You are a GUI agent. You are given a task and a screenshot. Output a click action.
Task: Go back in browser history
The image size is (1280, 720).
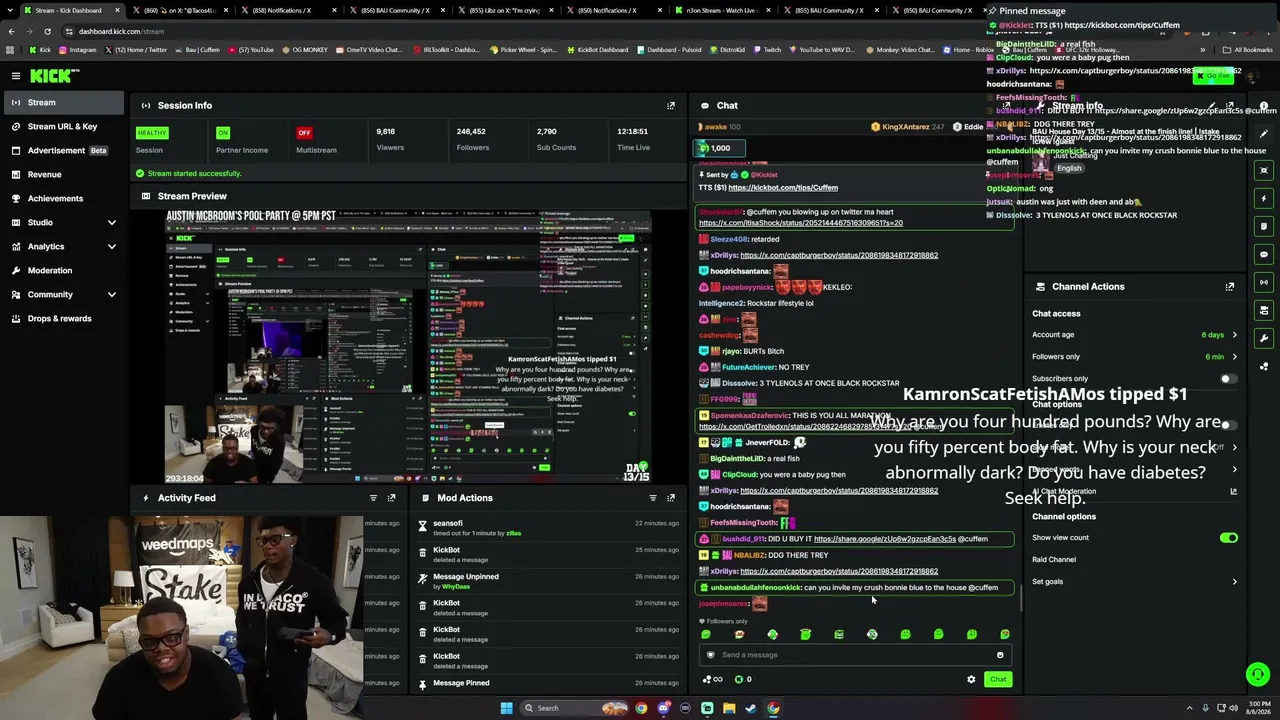tap(12, 31)
